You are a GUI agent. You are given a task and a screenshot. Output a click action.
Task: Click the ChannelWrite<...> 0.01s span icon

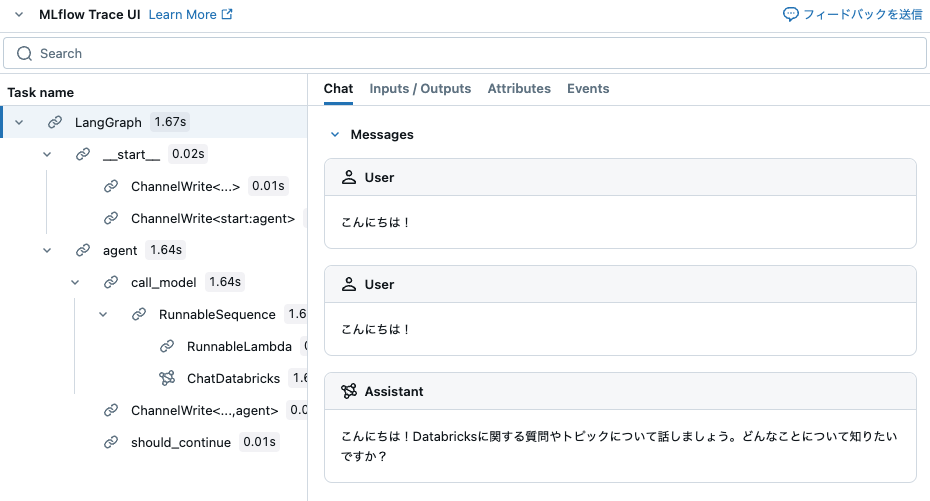coord(111,186)
